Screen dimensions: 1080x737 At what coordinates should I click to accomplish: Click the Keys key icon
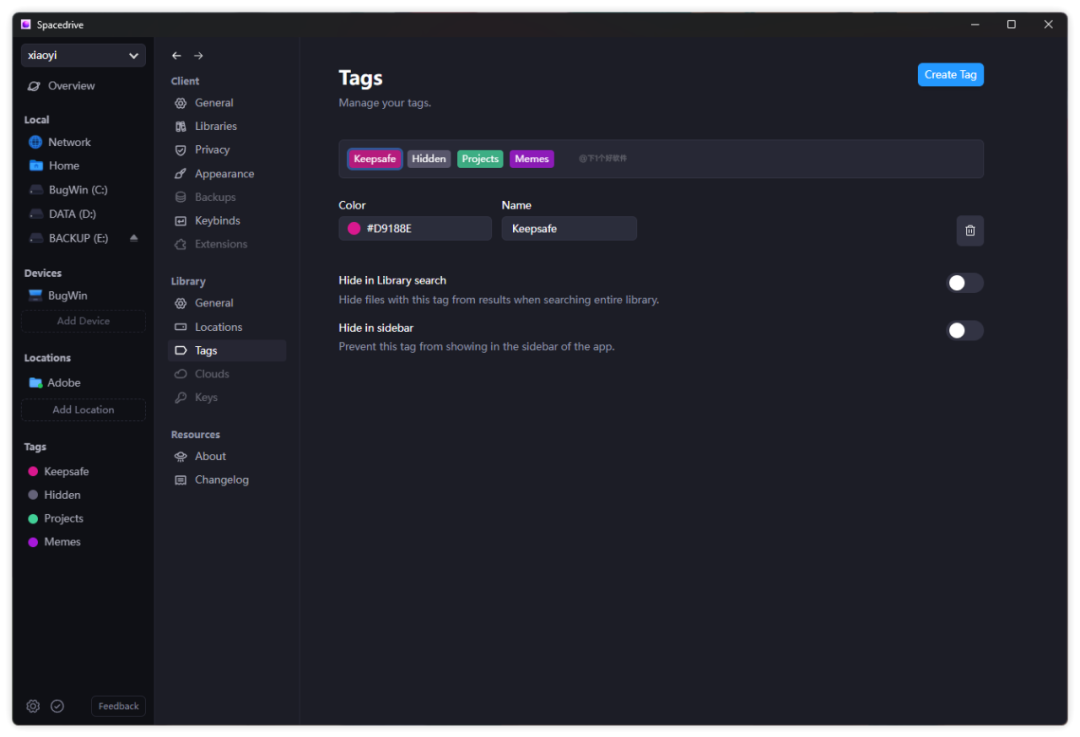[180, 397]
